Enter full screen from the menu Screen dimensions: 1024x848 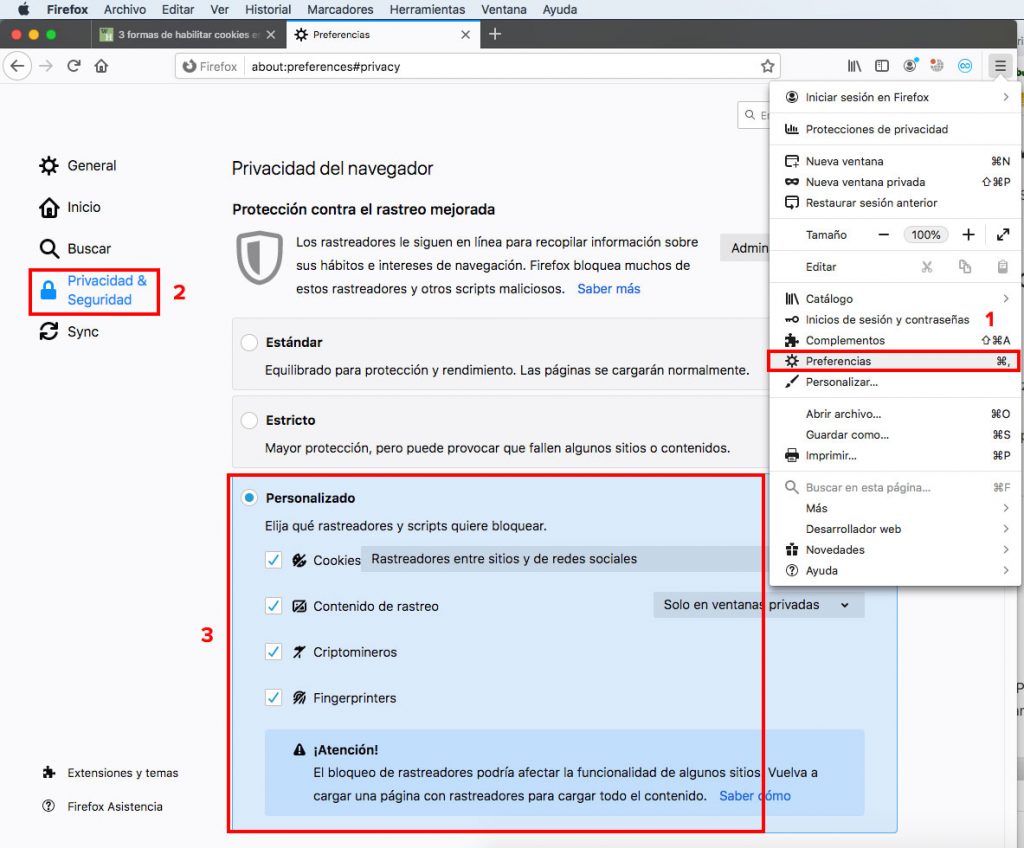(1003, 235)
